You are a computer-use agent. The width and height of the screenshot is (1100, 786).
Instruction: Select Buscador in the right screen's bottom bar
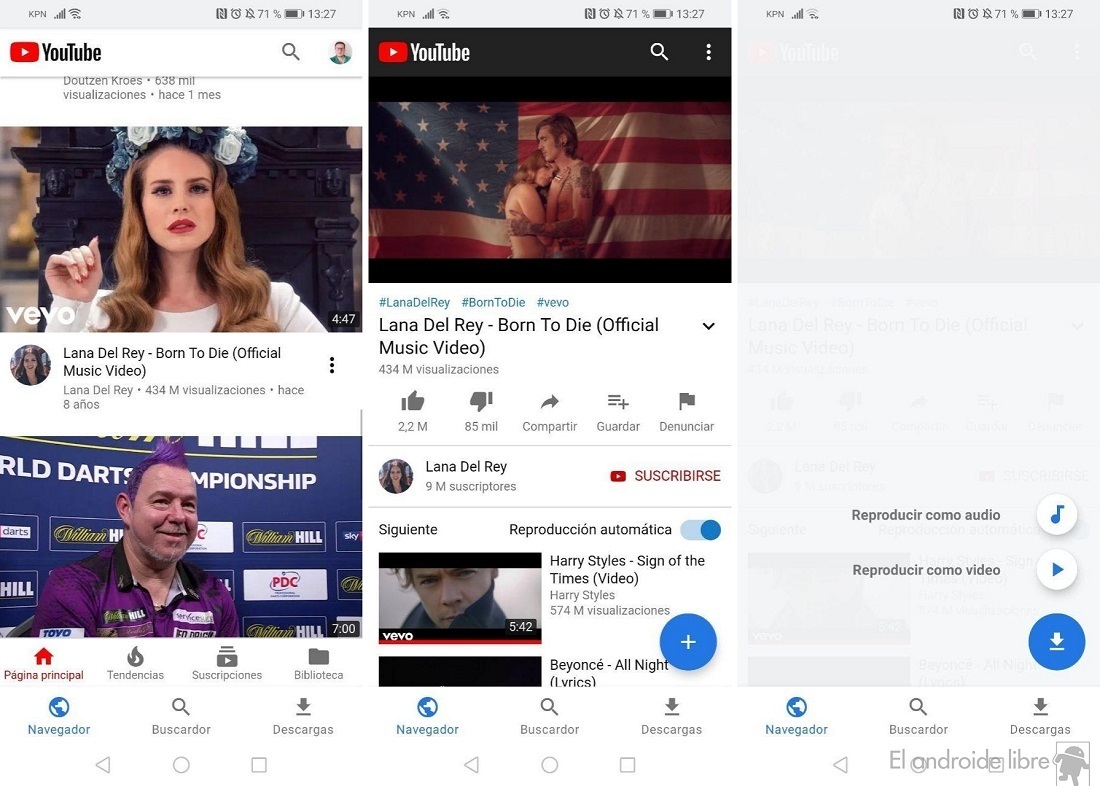click(x=918, y=717)
